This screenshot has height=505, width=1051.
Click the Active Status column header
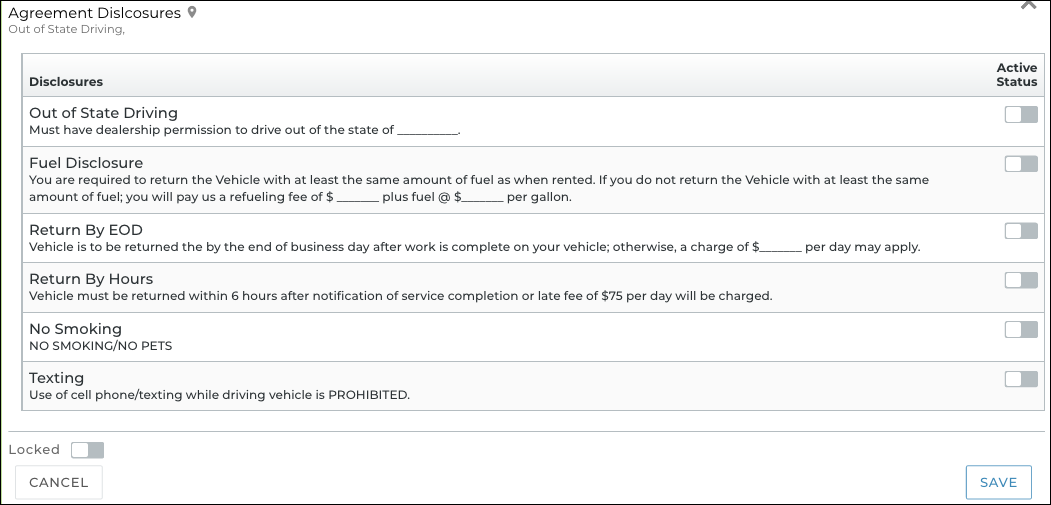click(1016, 75)
